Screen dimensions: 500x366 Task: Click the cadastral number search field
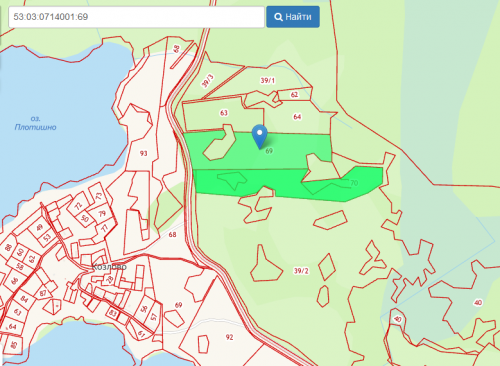point(136,17)
